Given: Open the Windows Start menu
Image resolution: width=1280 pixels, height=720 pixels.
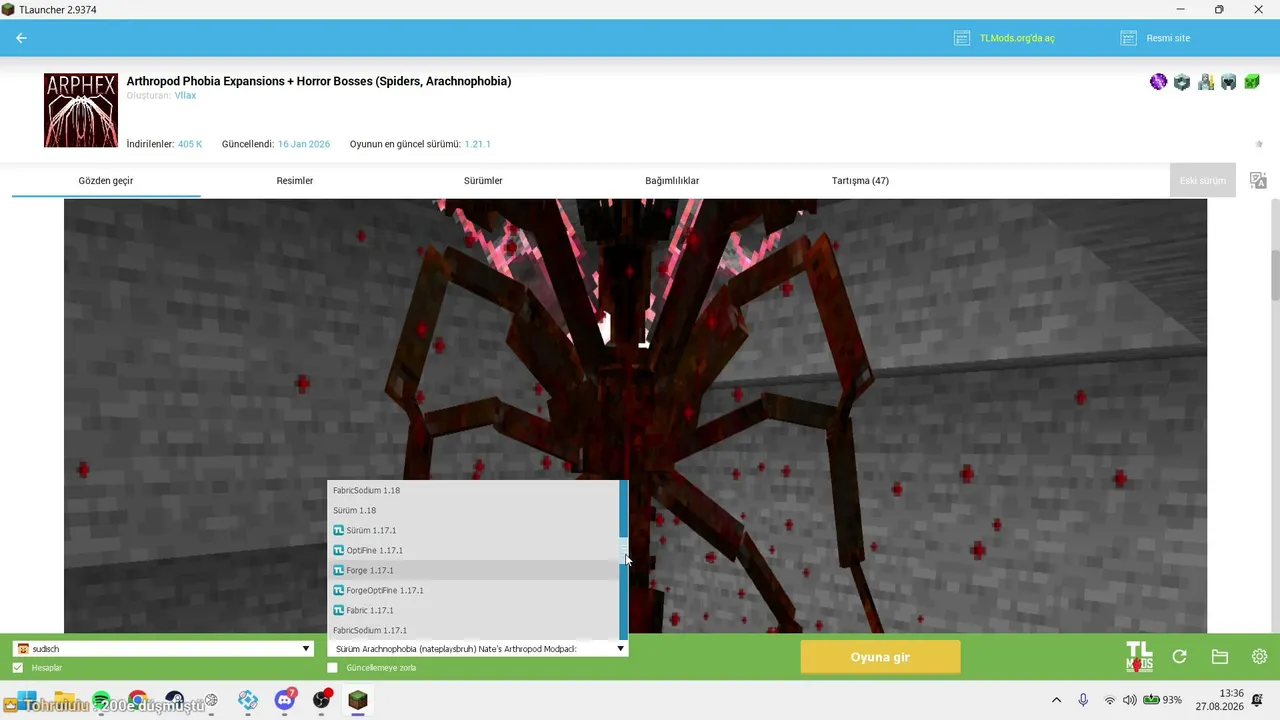Looking at the screenshot, I should pos(27,700).
